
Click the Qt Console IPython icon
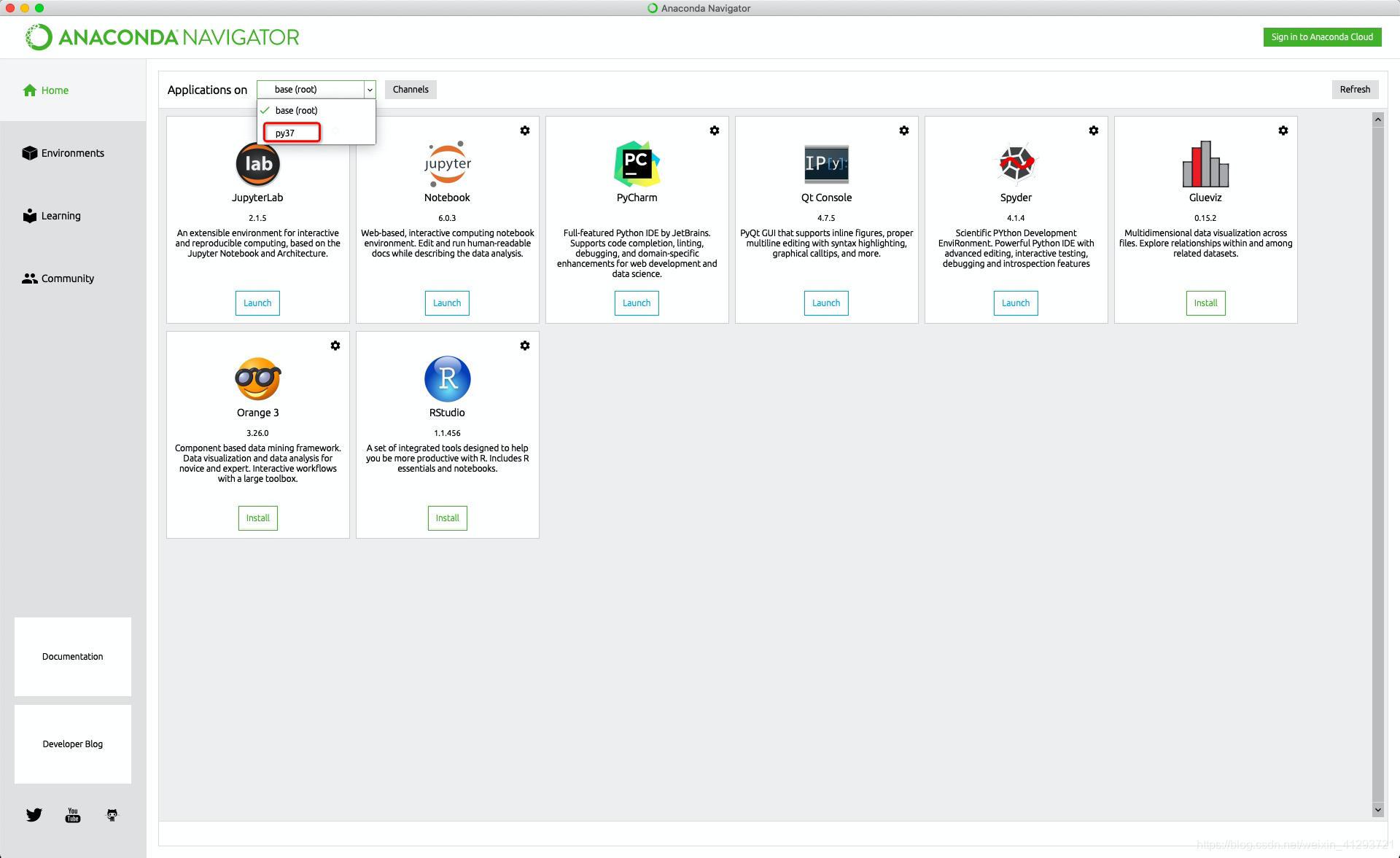point(826,164)
